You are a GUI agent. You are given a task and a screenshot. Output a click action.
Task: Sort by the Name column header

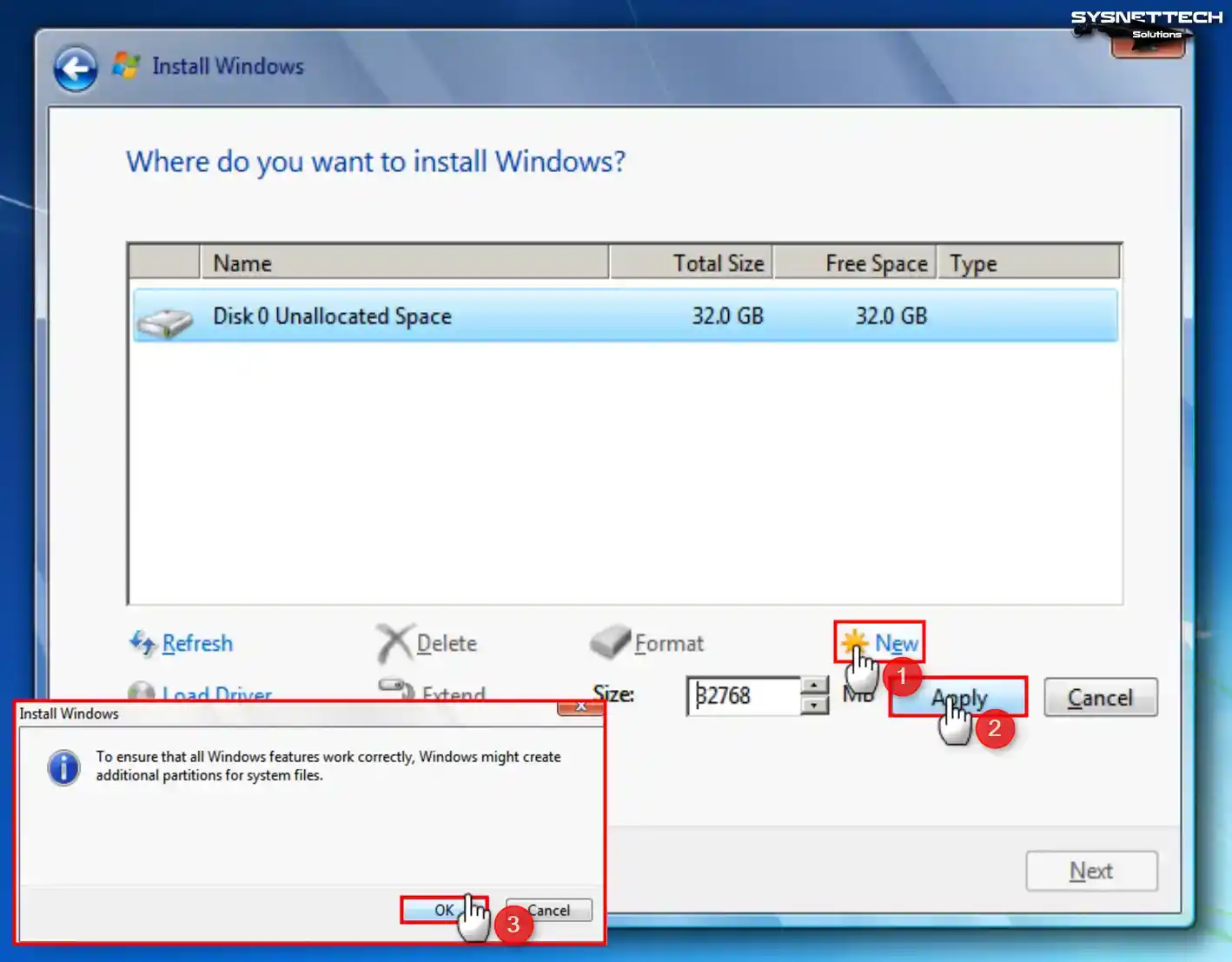[x=404, y=262]
